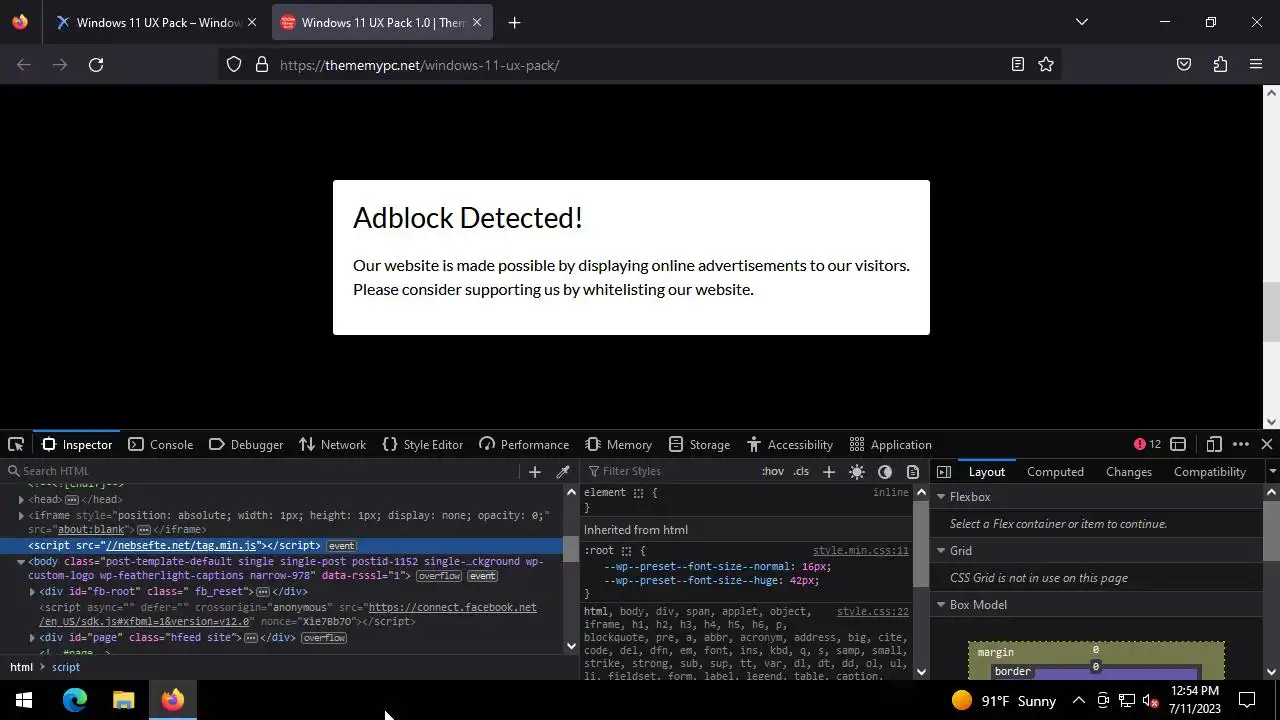Screen dimensions: 1280x720
Task: Grab a color with the eyedropper
Action: click(x=563, y=471)
